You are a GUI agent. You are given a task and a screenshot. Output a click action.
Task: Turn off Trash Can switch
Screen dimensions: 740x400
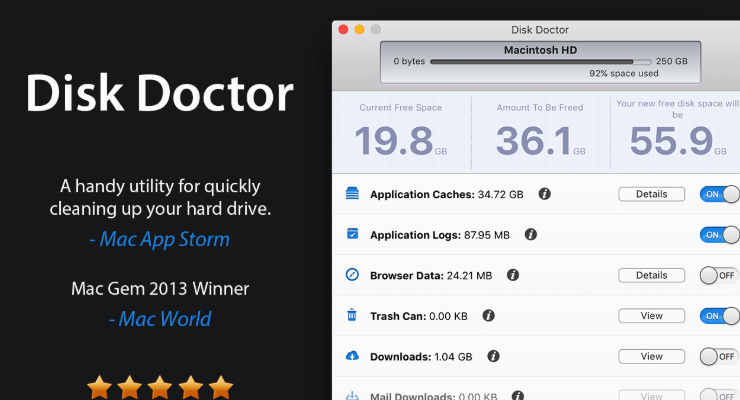pyautogui.click(x=720, y=316)
